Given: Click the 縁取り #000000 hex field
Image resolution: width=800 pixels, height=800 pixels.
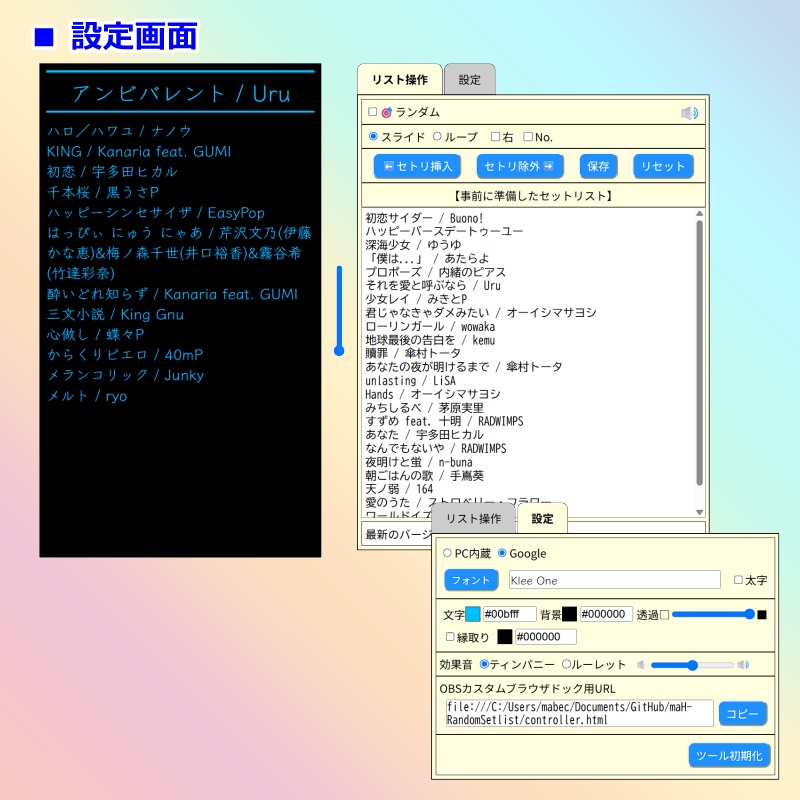Looking at the screenshot, I should [546, 636].
